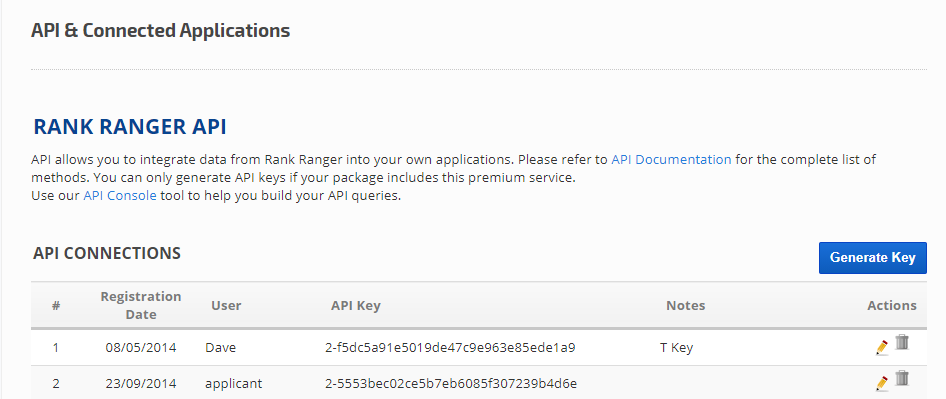Click the # column header
946x399 pixels.
click(x=56, y=305)
